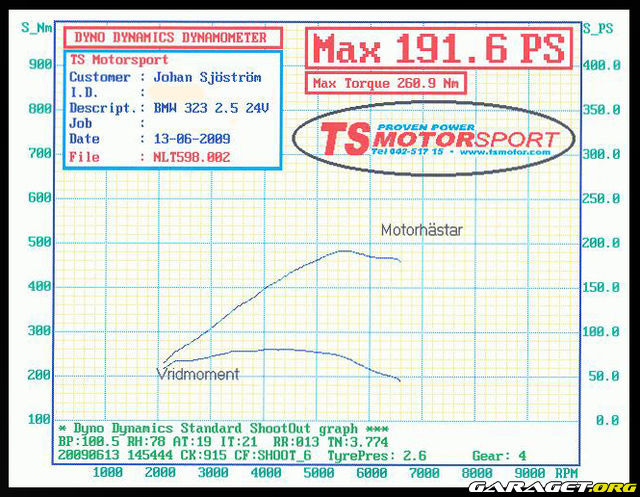
Task: Click the 'TN:3.774' value
Action: (x=358, y=442)
